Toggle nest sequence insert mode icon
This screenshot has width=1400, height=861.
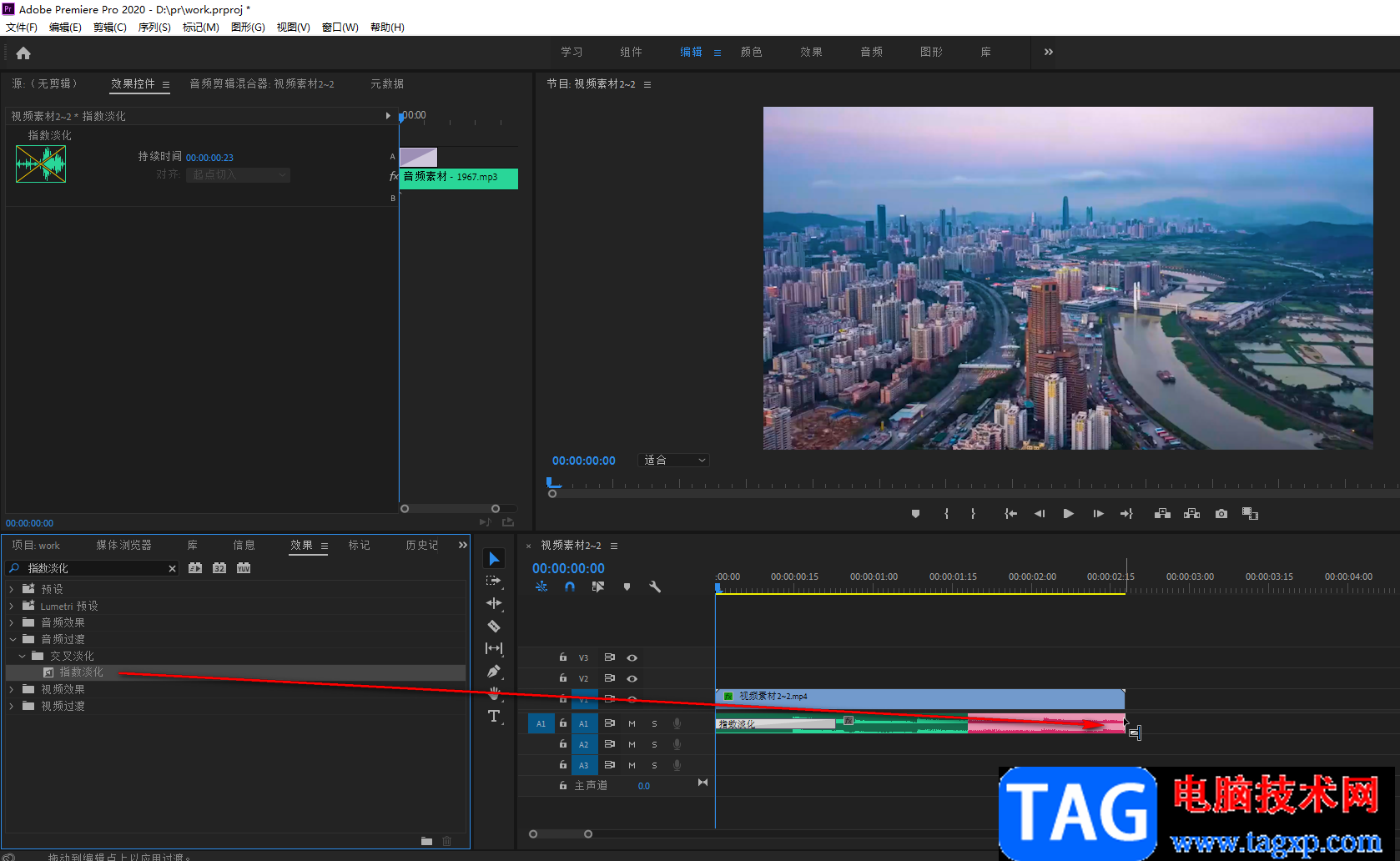(541, 587)
